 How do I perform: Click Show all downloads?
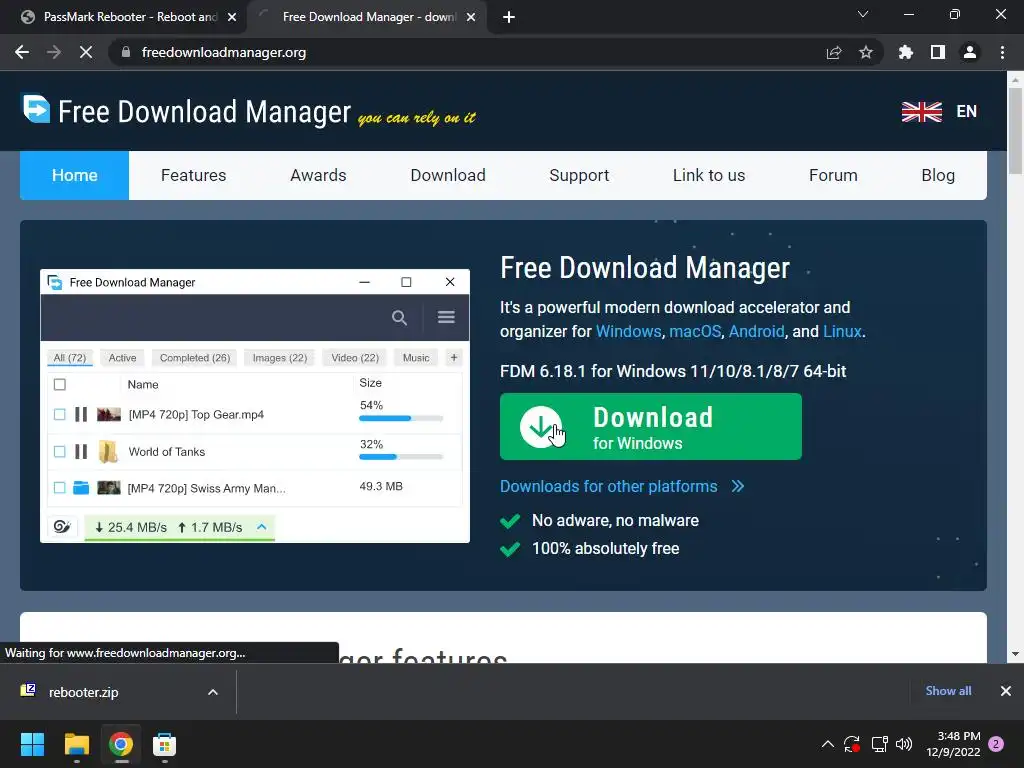pyautogui.click(x=948, y=691)
